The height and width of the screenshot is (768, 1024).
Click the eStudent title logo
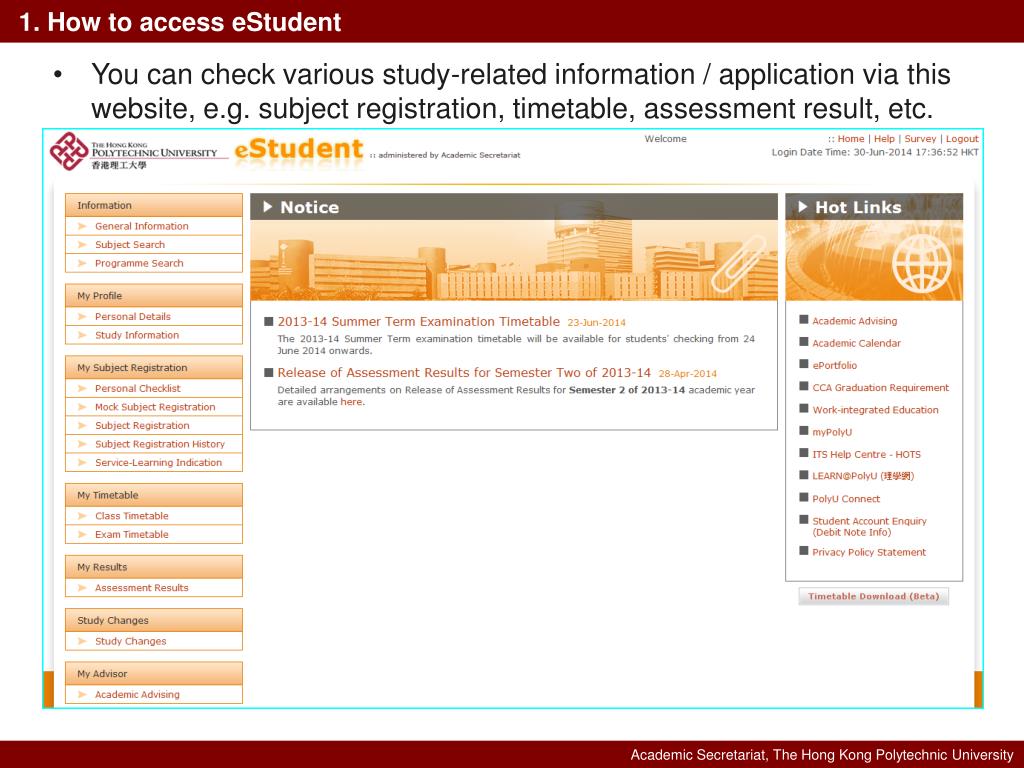[x=298, y=150]
